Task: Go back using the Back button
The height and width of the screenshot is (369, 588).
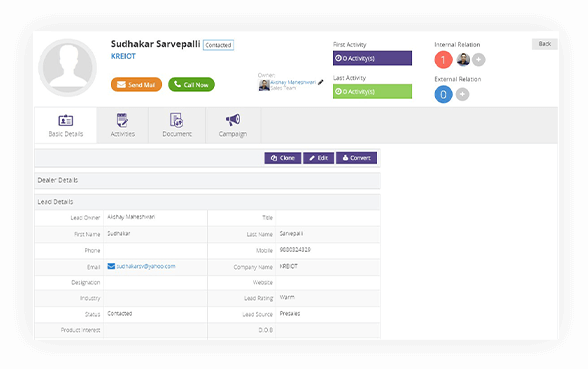Action: 544,44
